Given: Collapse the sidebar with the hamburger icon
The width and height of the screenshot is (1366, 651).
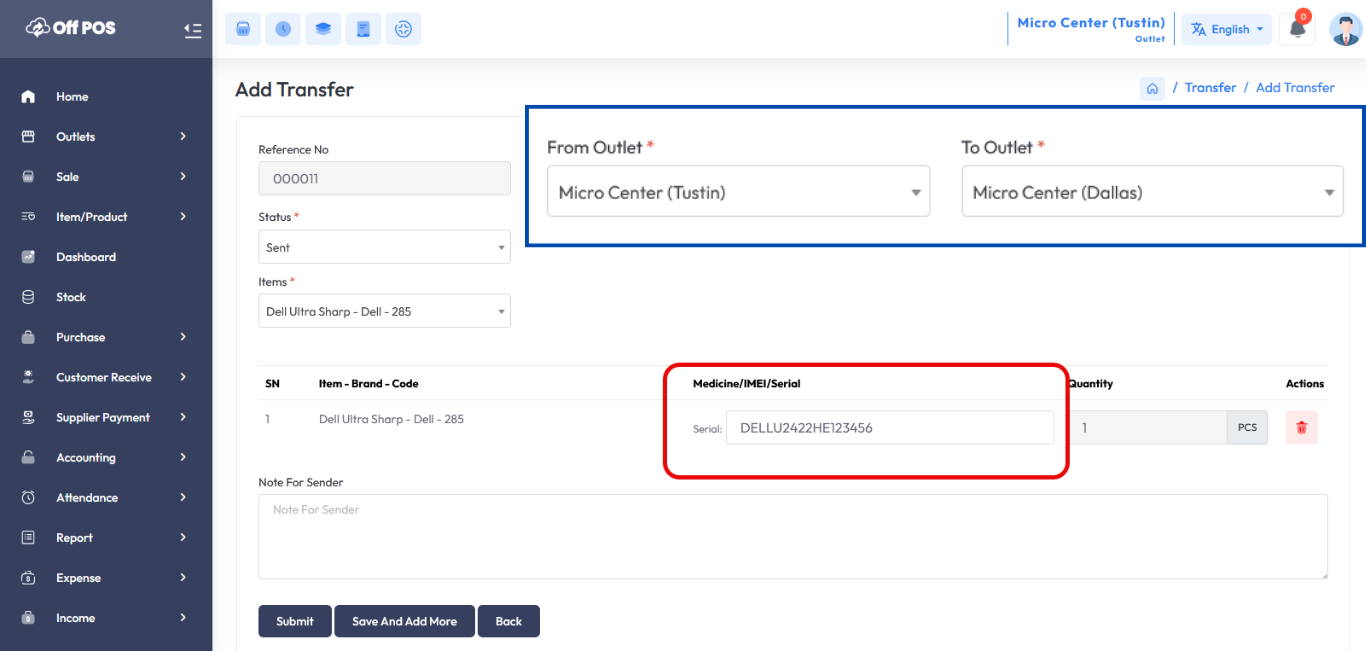Looking at the screenshot, I should [x=193, y=30].
